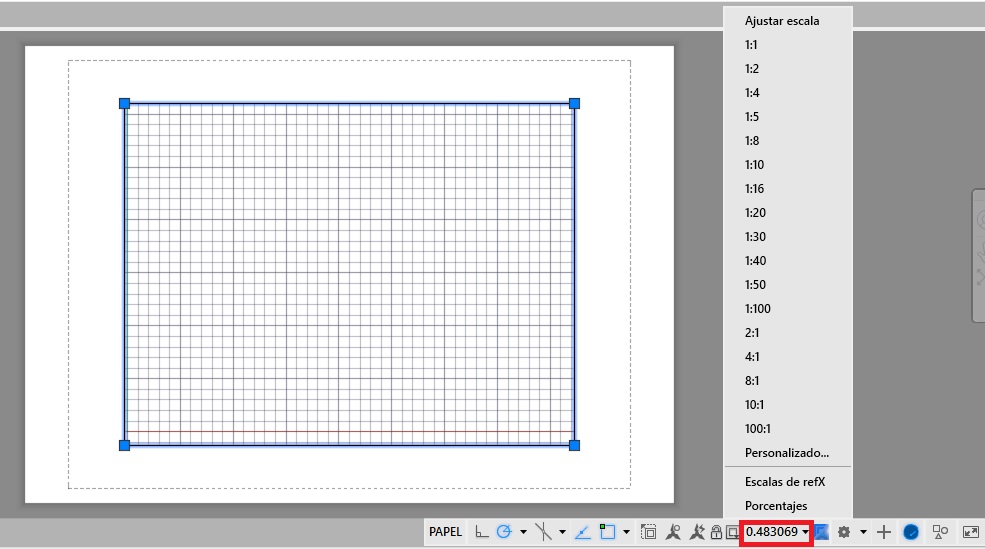Toggle object snap tracking icon
Viewport: 985px width, 549px height.
[583, 533]
